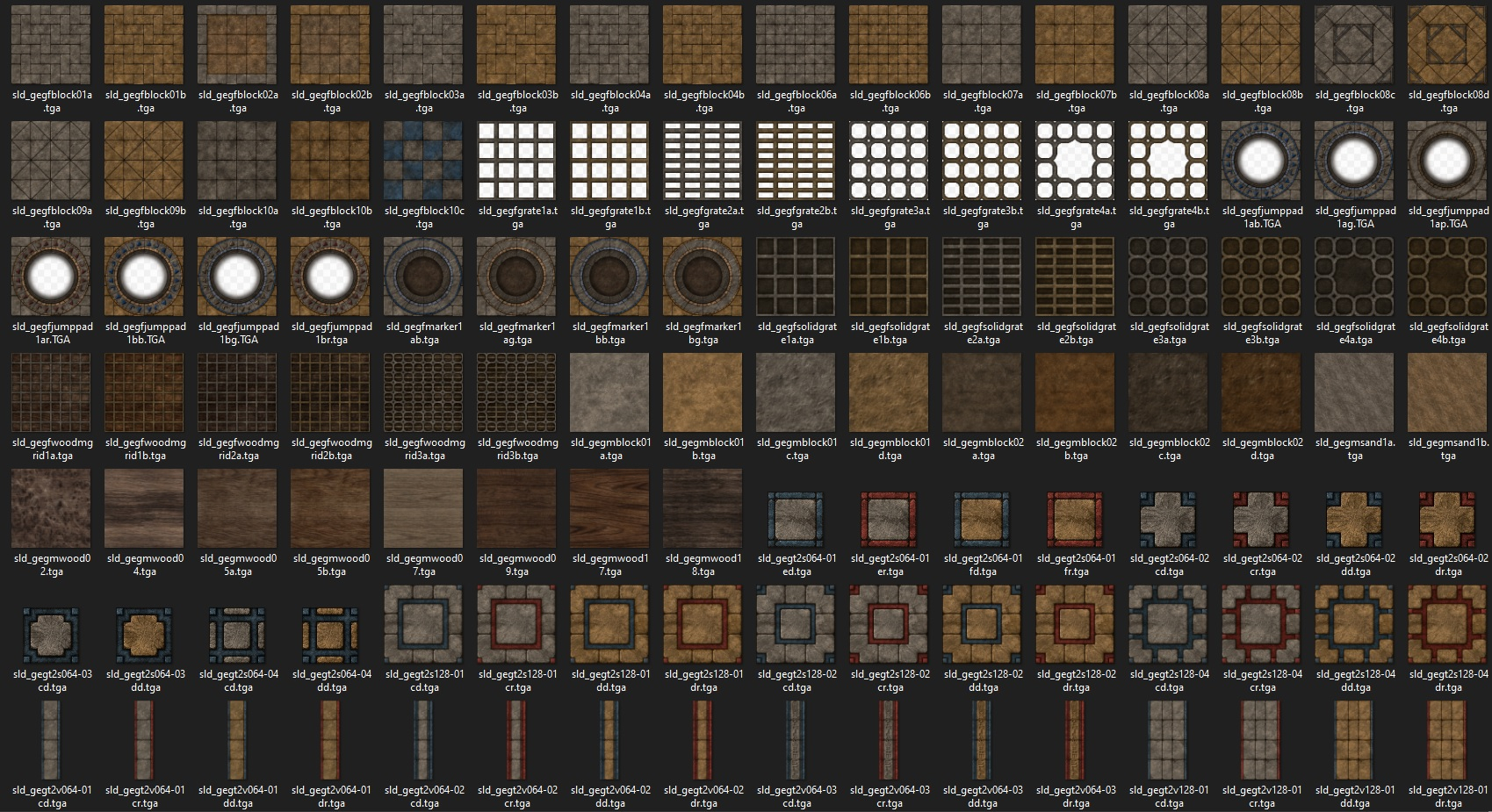Select sld_gegmsand1b.tga sand texture
Screen dimensions: 1492x812
pyautogui.click(x=1447, y=392)
